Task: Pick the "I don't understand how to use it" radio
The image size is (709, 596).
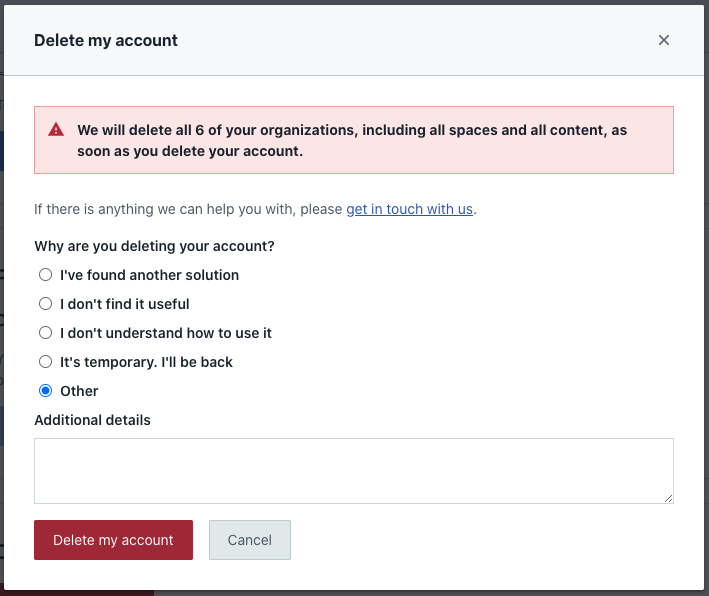Action: click(45, 333)
